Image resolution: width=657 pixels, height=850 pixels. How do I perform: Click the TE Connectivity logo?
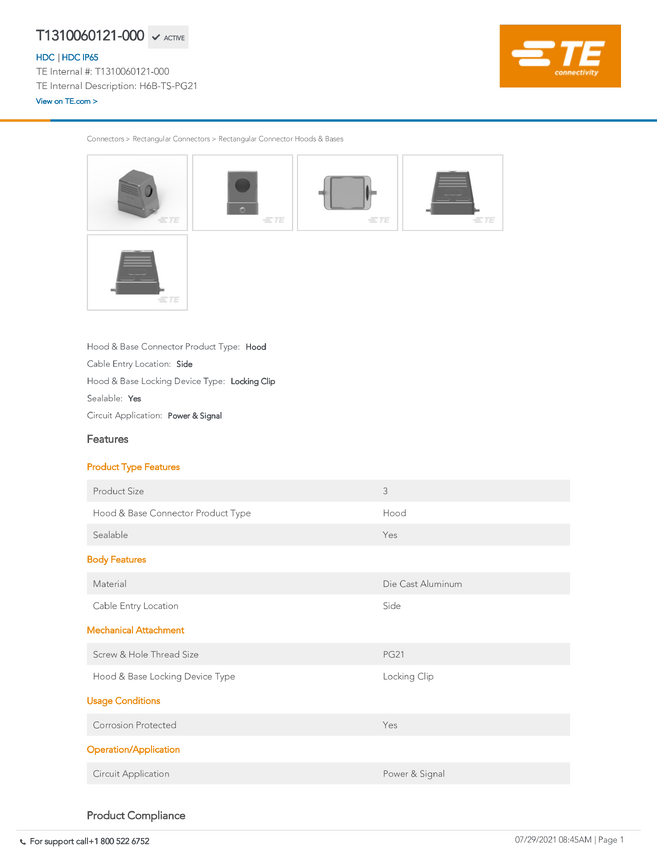[x=560, y=56]
